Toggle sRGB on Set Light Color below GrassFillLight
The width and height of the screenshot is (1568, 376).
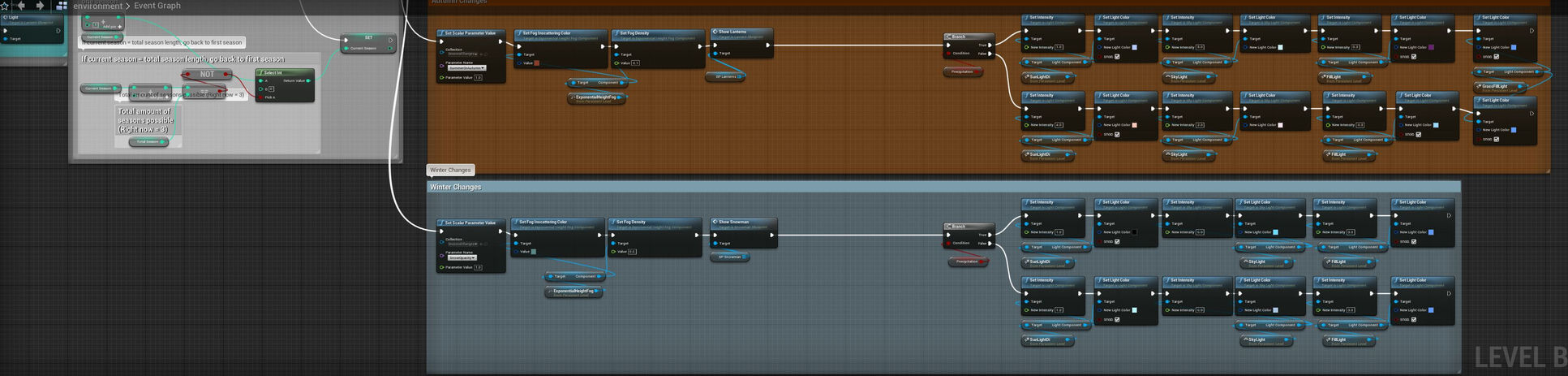pyautogui.click(x=1497, y=139)
